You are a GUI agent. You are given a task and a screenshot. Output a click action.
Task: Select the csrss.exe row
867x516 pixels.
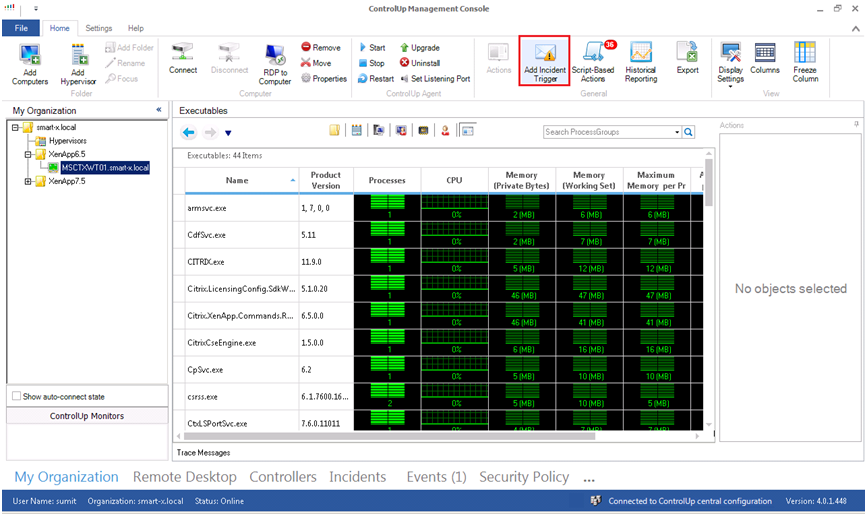(437, 397)
